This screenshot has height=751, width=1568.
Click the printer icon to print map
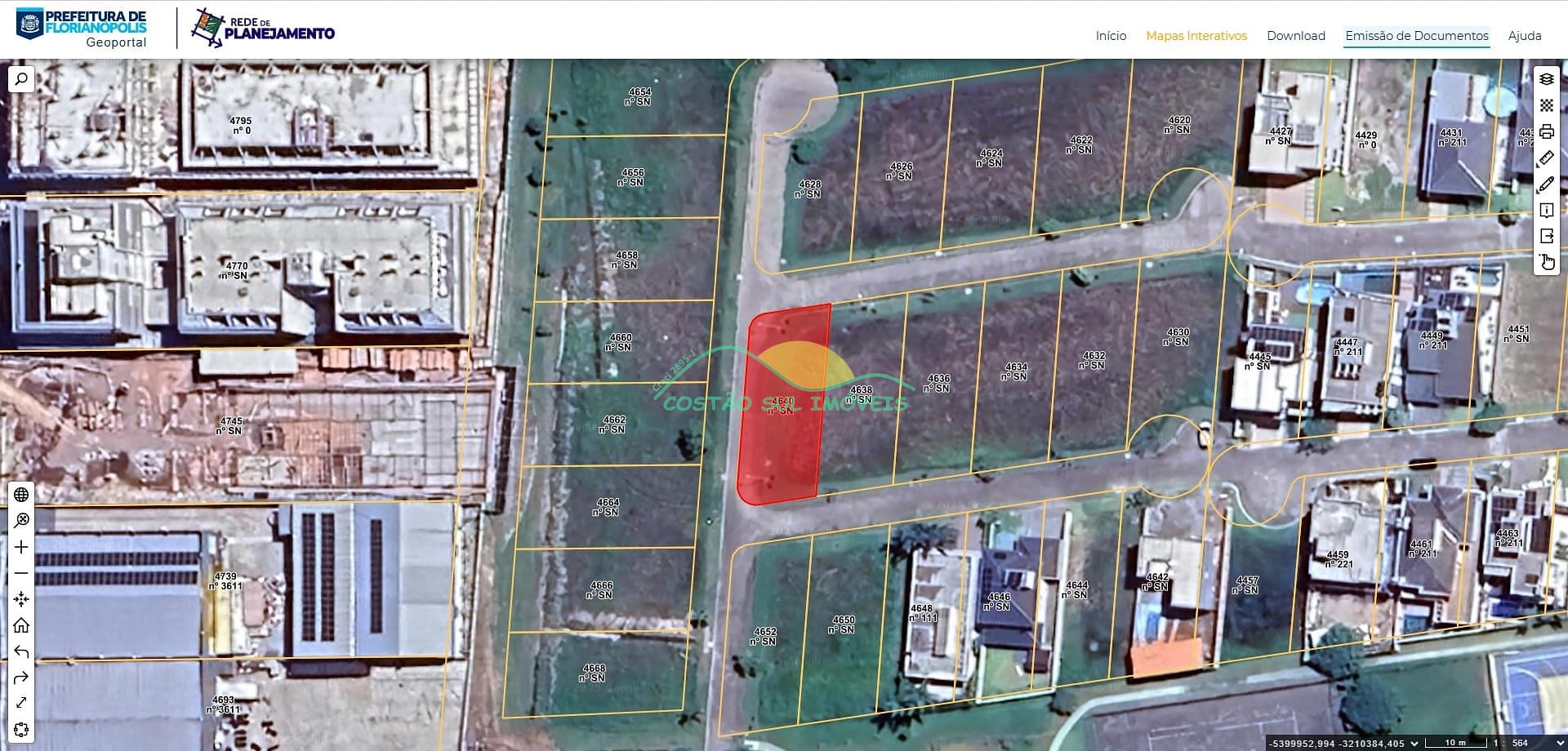[1547, 131]
